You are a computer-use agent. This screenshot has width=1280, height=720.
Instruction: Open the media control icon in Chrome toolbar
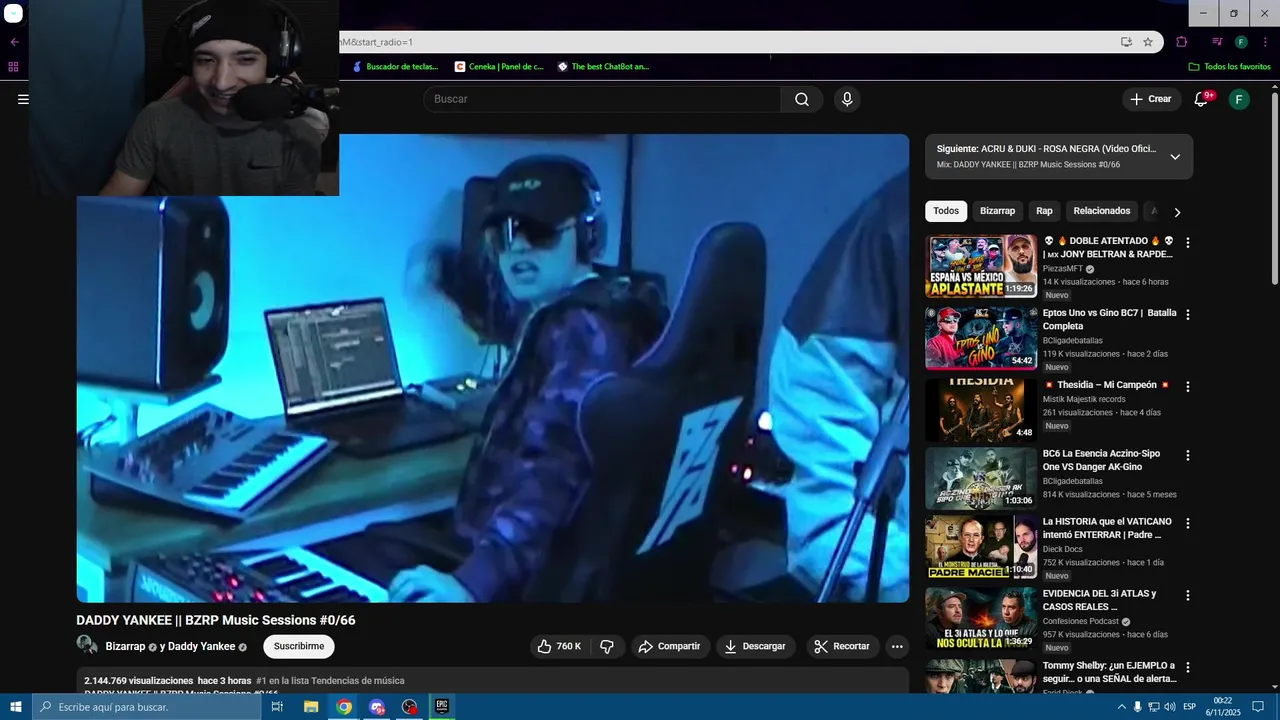coord(1217,42)
